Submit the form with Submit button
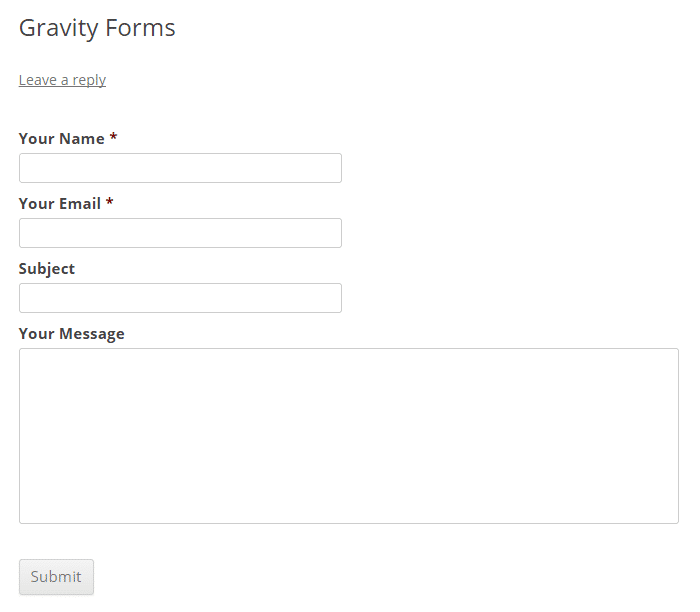Viewport: 700px width, 612px height. [56, 577]
